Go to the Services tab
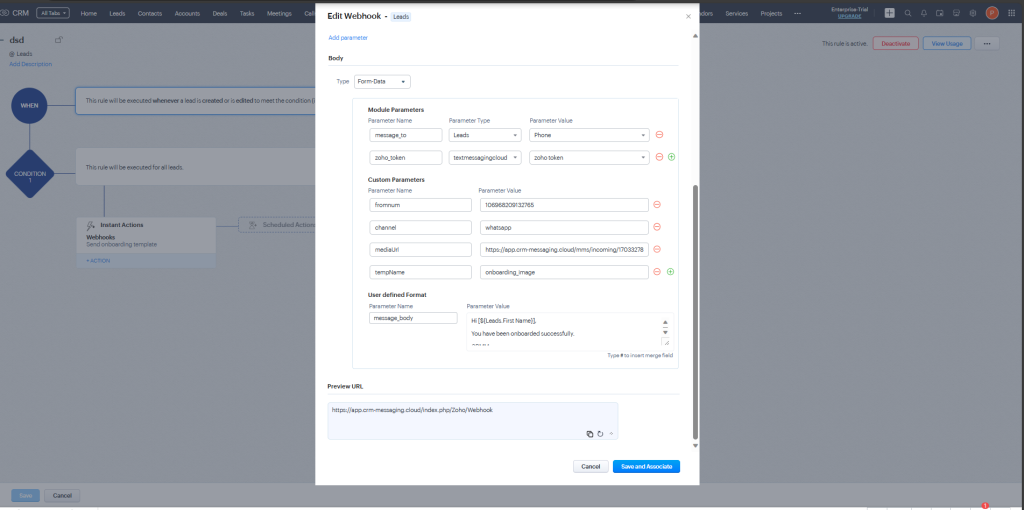The width and height of the screenshot is (1024, 510). [737, 13]
